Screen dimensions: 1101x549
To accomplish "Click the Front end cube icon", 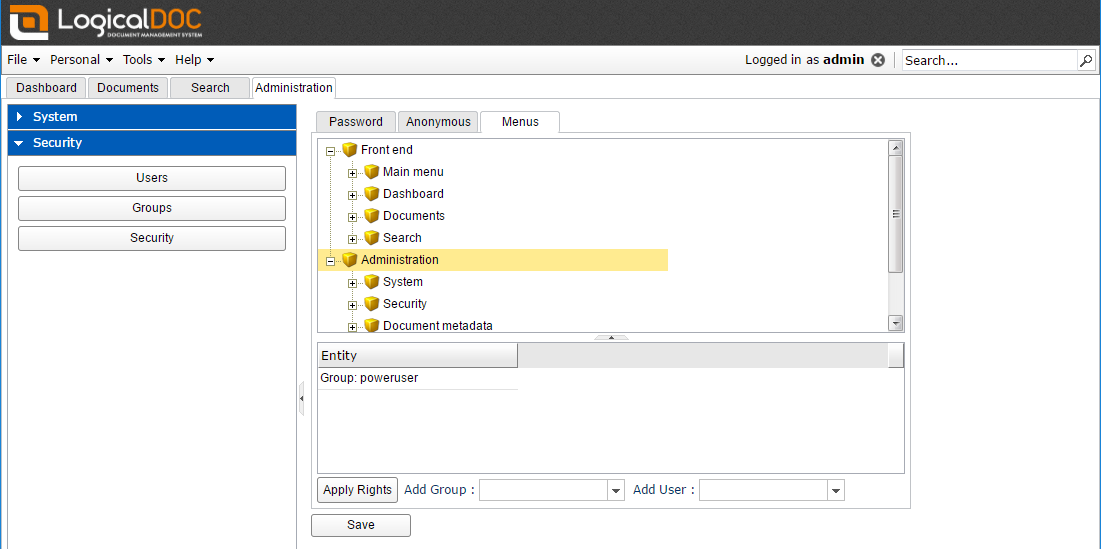I will (x=349, y=150).
